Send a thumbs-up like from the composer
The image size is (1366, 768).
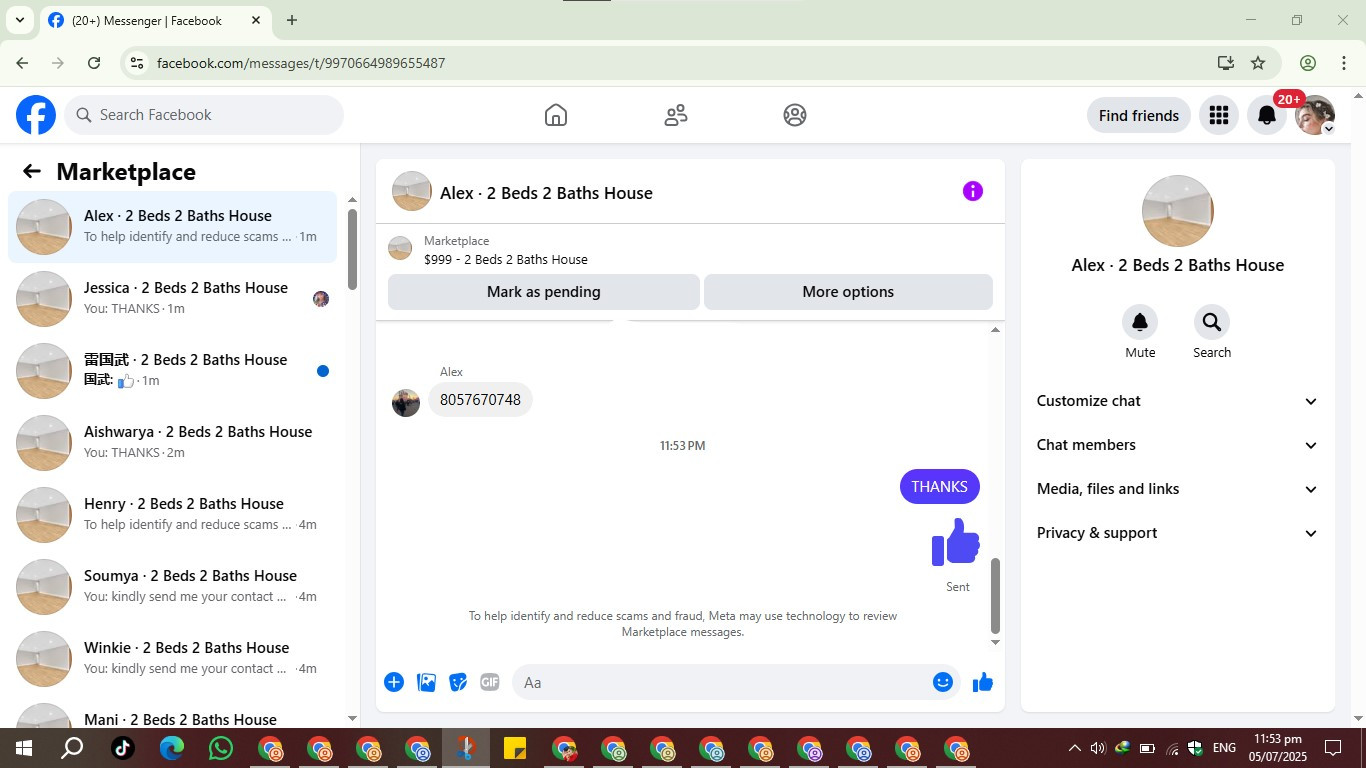983,682
